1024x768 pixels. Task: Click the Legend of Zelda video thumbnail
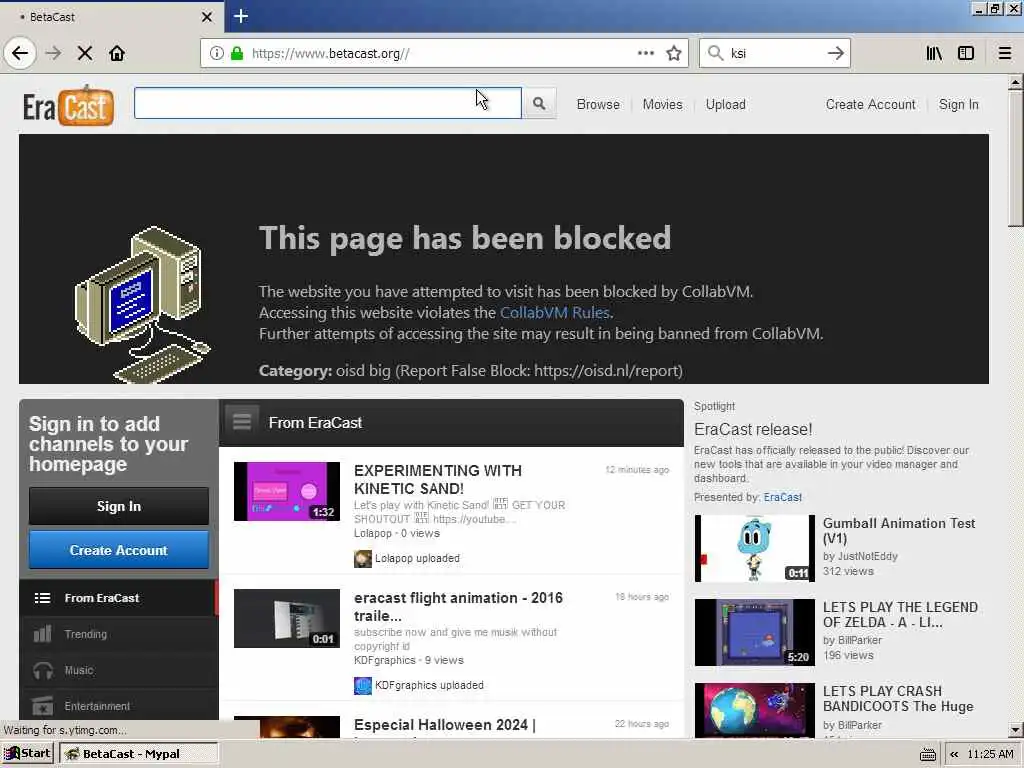tap(754, 632)
